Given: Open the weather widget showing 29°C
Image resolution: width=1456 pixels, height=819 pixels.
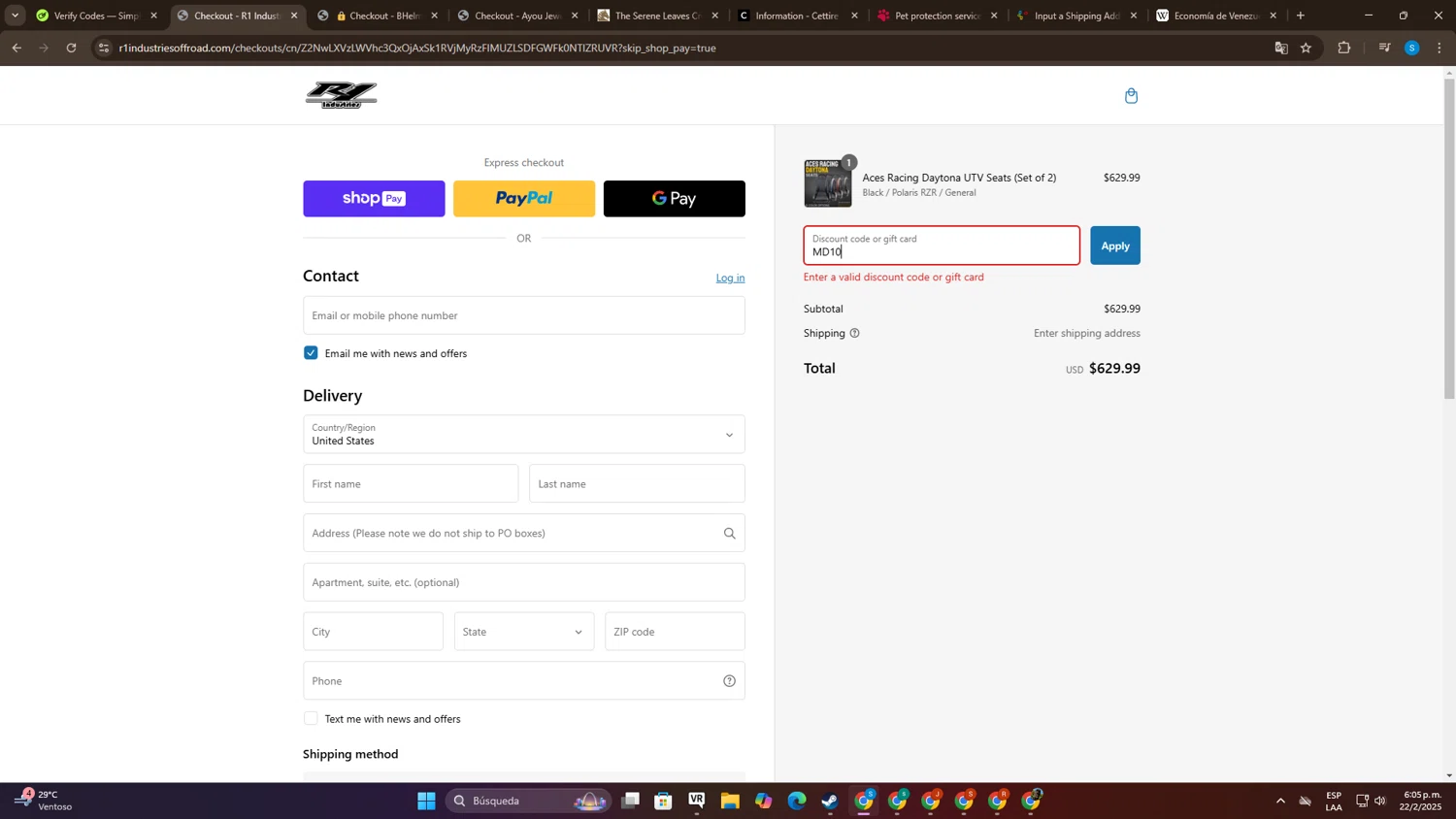Looking at the screenshot, I should click(x=44, y=801).
